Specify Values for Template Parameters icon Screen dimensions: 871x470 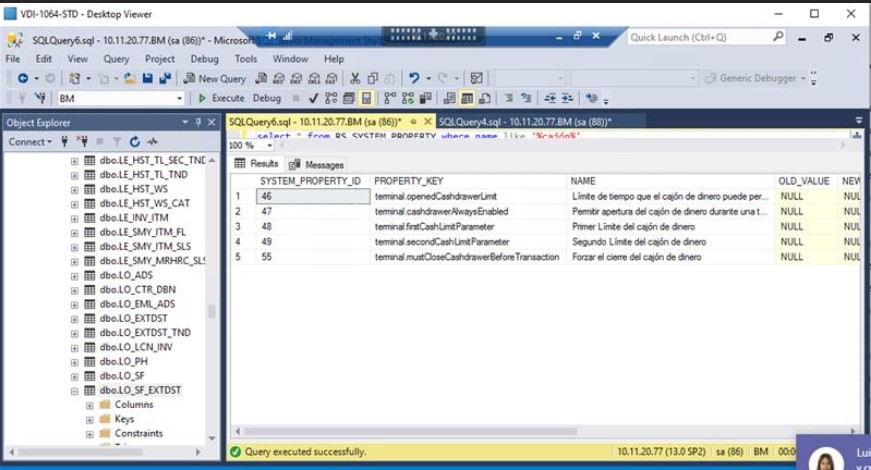[592, 98]
